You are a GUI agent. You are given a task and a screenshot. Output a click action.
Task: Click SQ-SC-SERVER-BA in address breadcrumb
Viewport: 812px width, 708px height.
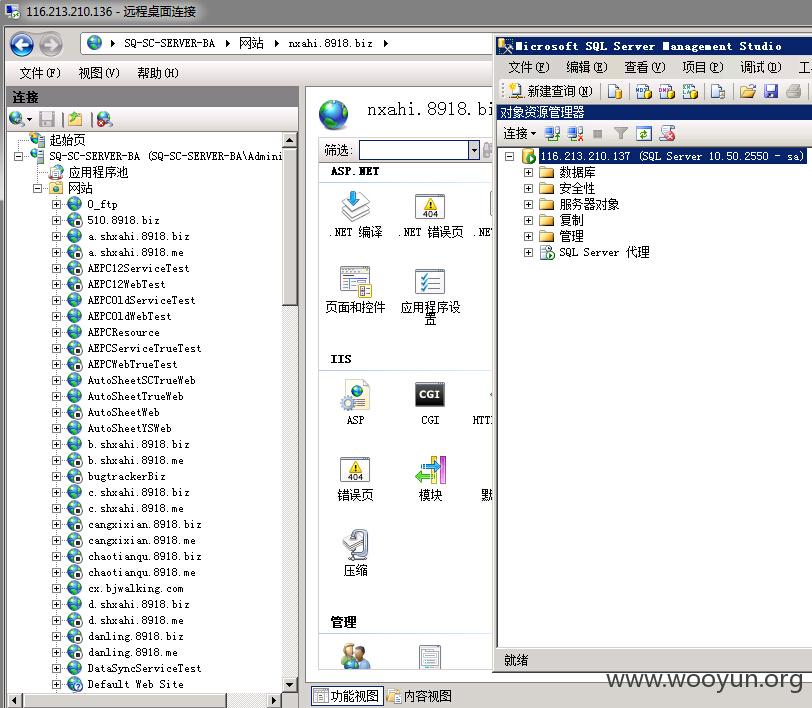[x=169, y=44]
